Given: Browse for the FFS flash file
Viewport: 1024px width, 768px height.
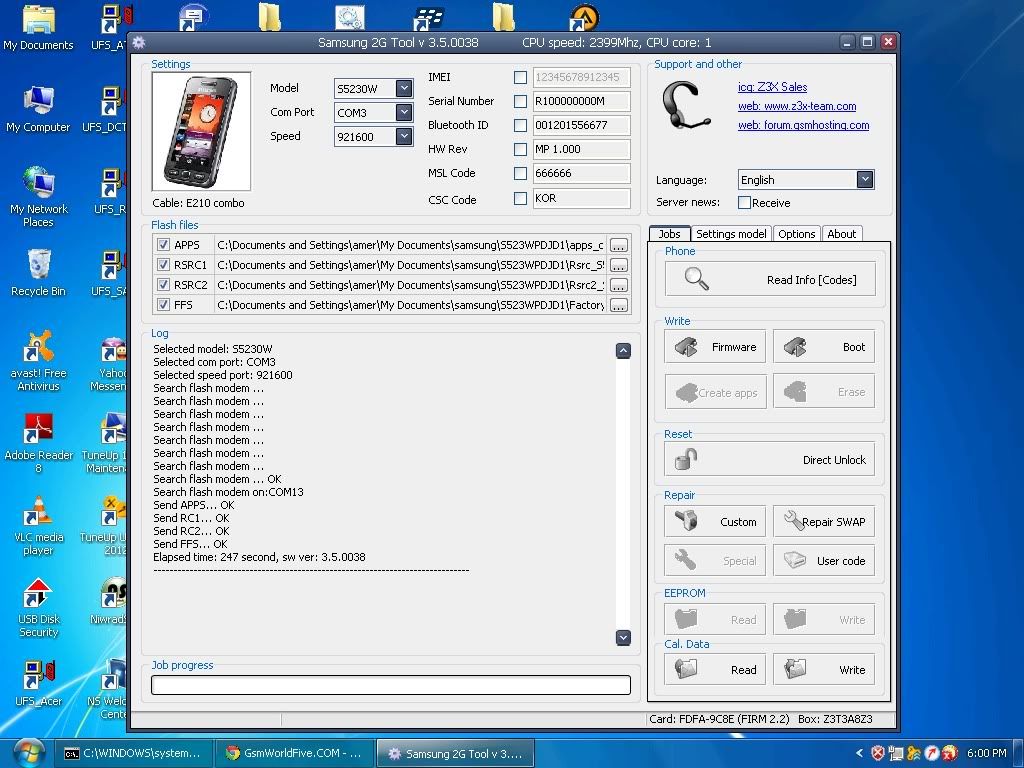Looking at the screenshot, I should point(618,305).
